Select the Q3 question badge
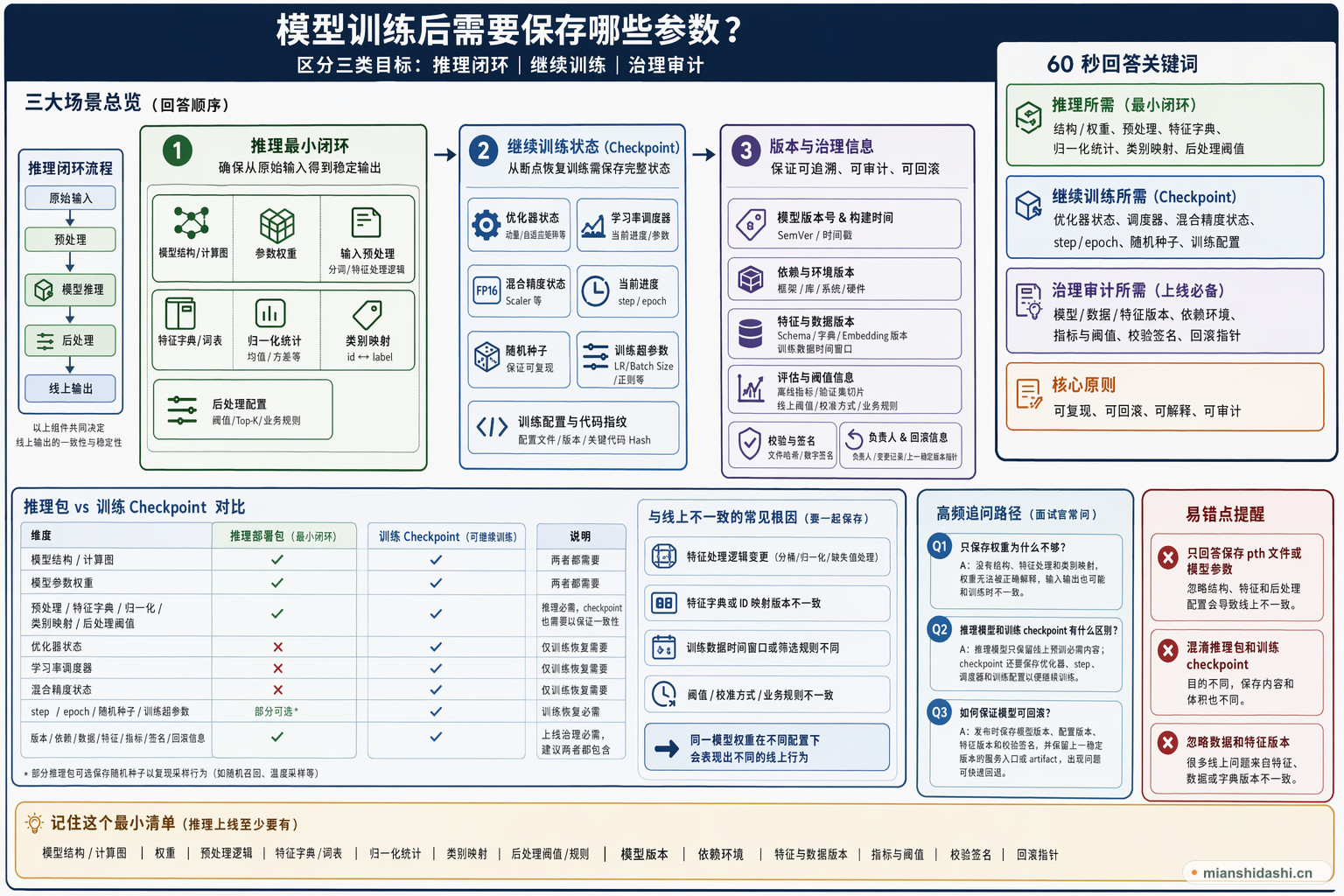The width and height of the screenshot is (1344, 896). point(940,712)
